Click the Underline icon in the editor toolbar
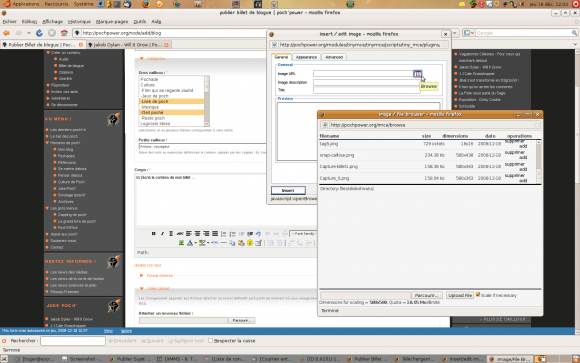 pyautogui.click(x=171, y=233)
